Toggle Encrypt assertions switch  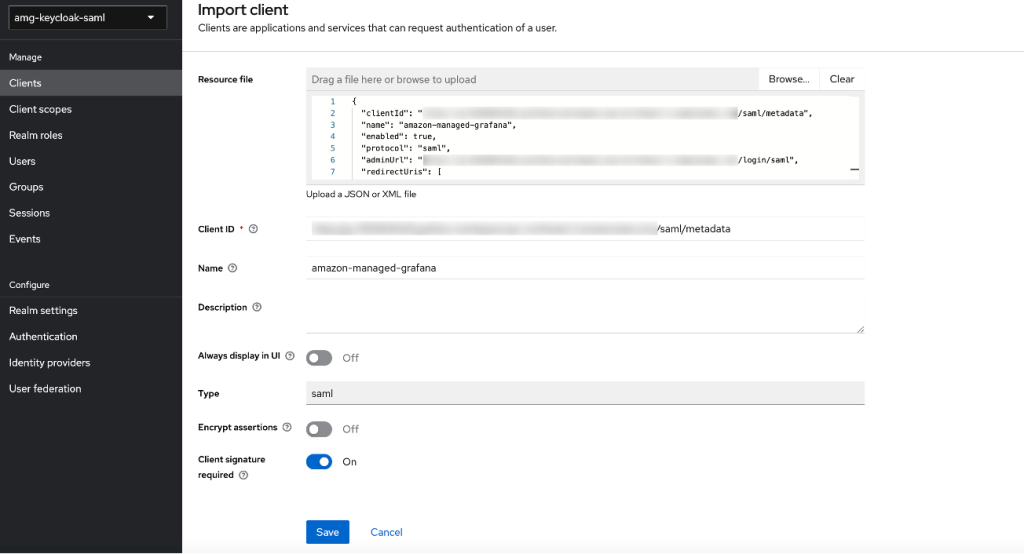coord(319,429)
